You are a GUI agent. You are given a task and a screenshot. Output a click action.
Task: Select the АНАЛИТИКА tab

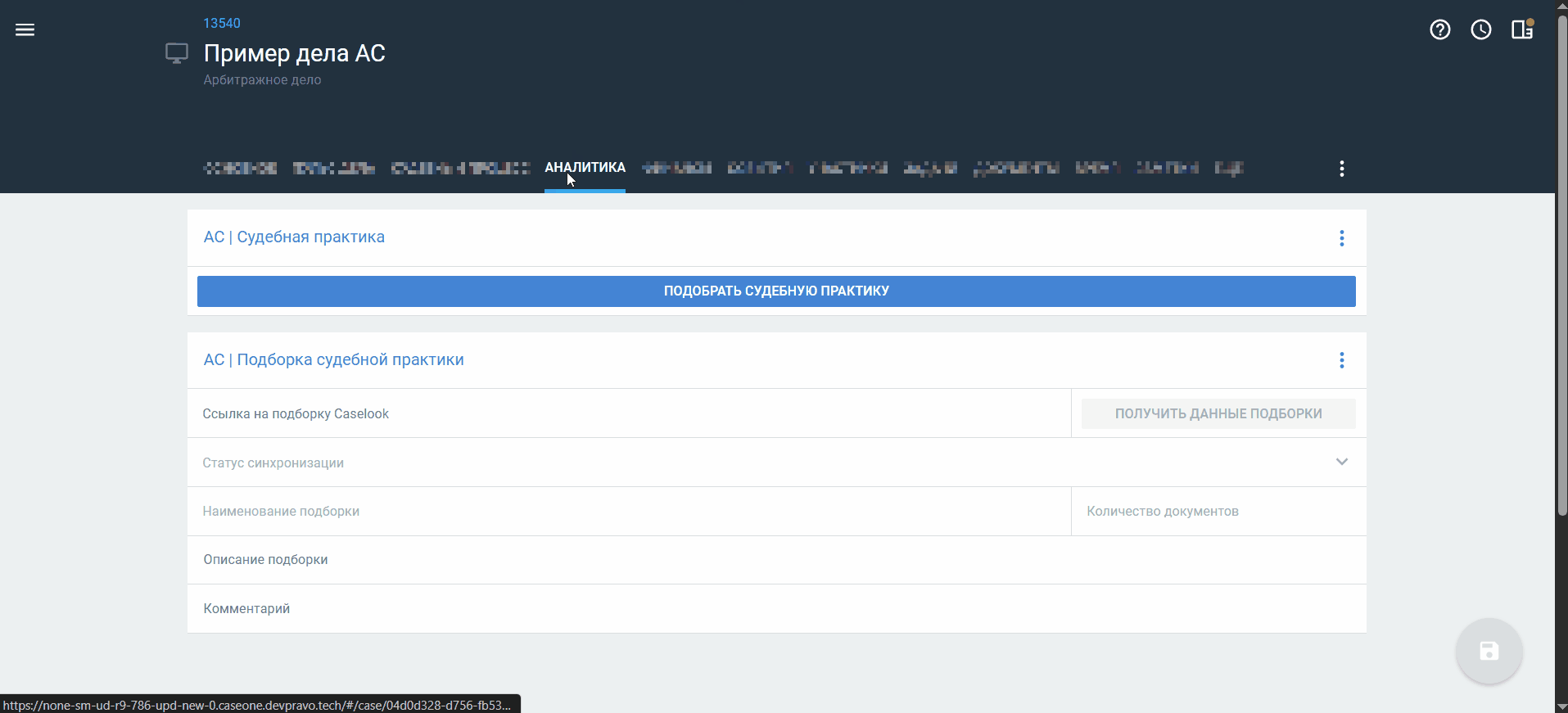tap(585, 168)
